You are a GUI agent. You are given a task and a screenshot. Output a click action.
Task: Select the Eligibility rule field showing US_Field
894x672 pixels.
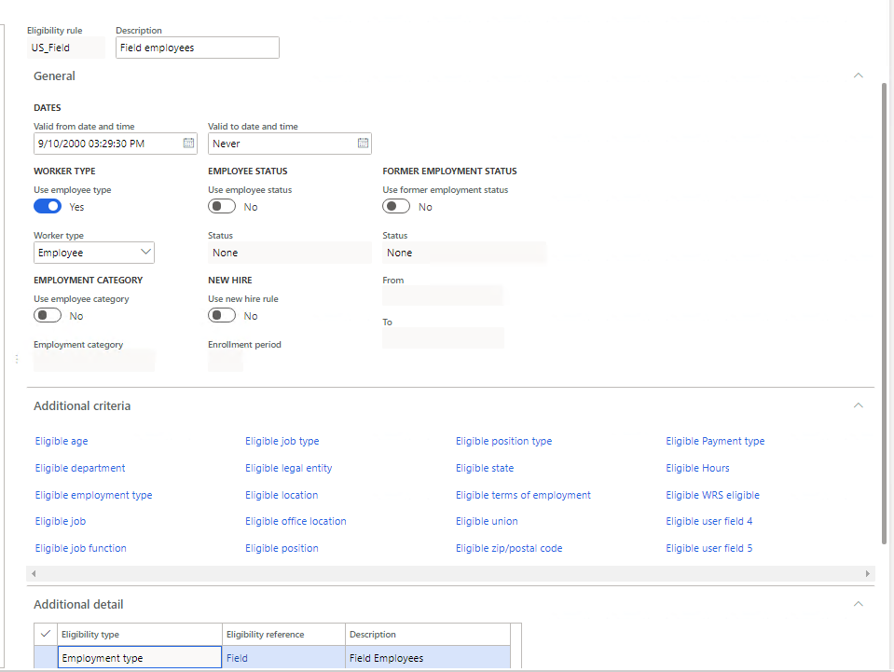coord(66,47)
